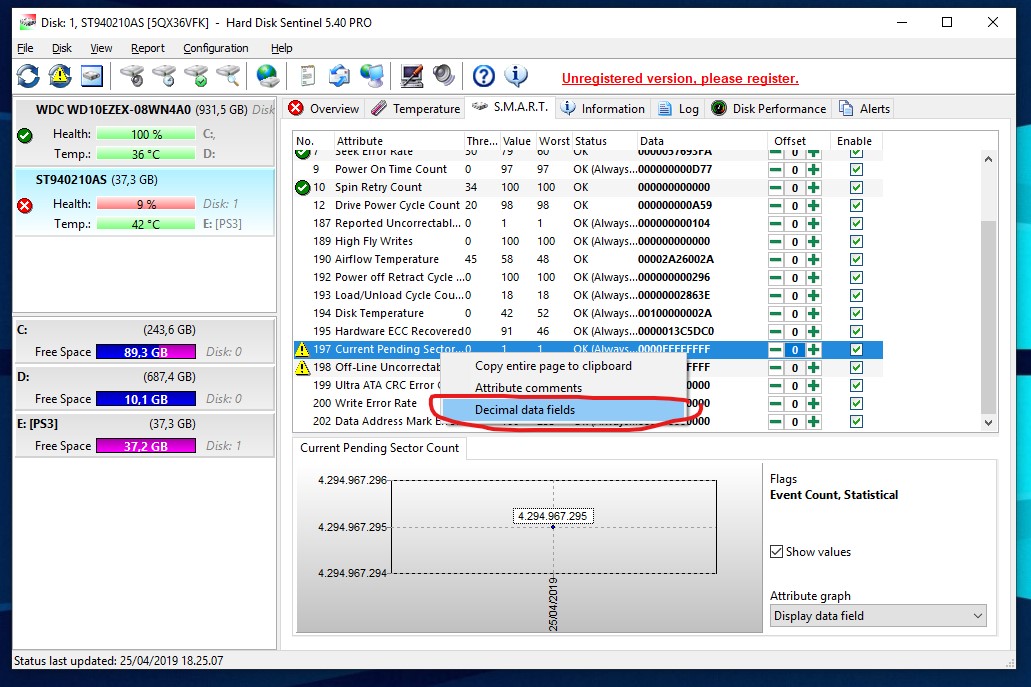Viewport: 1031px width, 687px height.
Task: Toggle Enable checkbox for Drive Power Cycle Count
Action: (x=856, y=205)
